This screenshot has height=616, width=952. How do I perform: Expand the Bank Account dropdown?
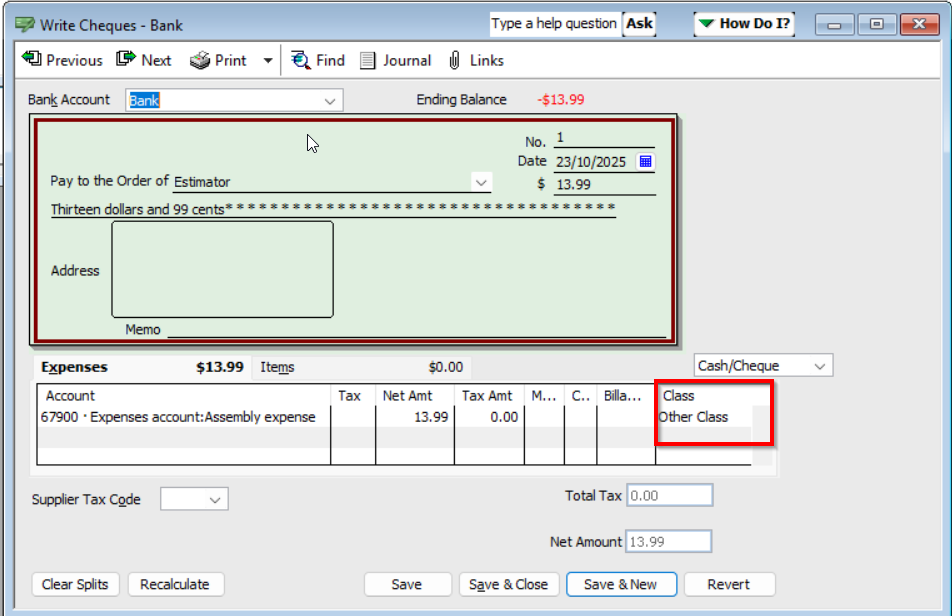[x=330, y=101]
